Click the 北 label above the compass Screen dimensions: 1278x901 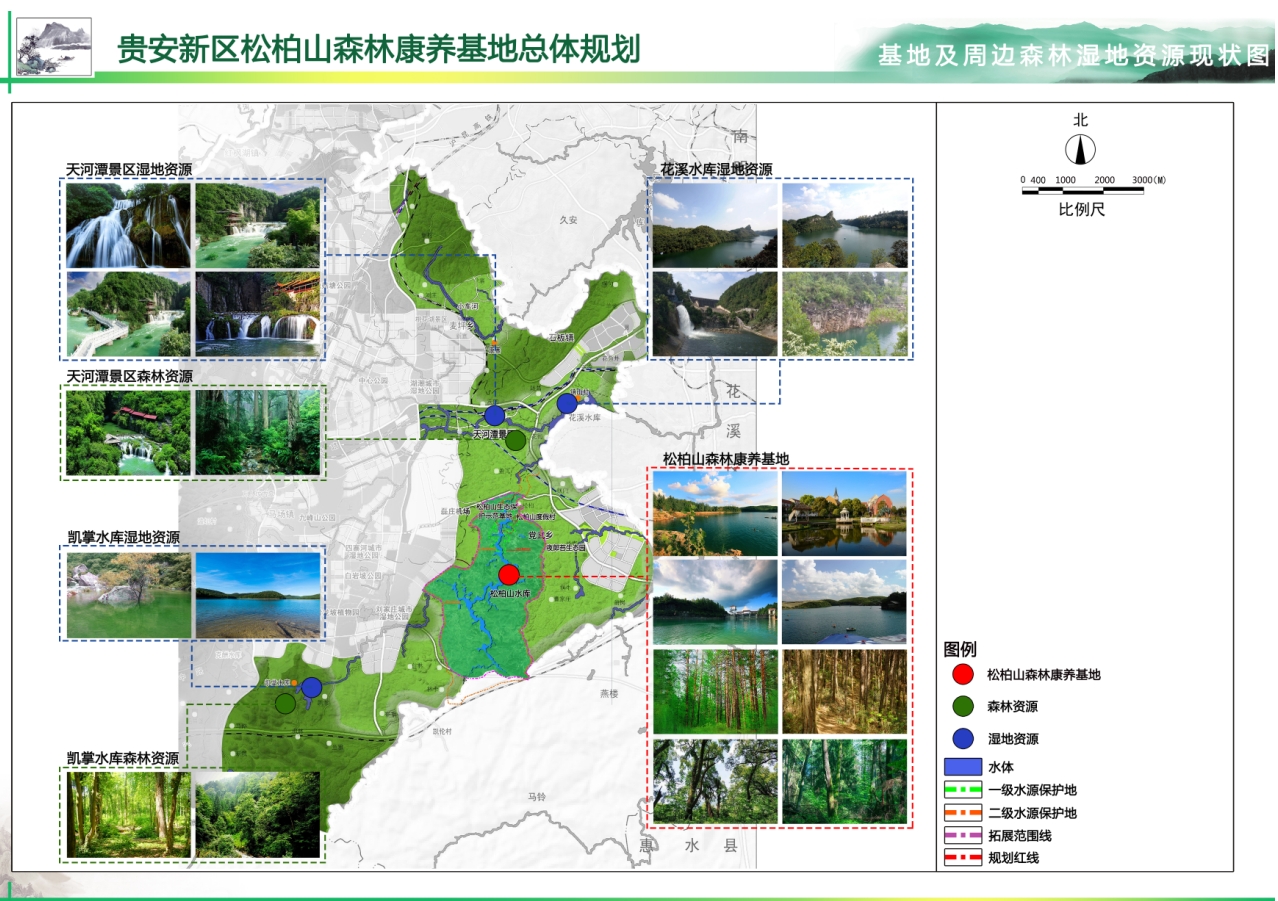[x=1080, y=120]
